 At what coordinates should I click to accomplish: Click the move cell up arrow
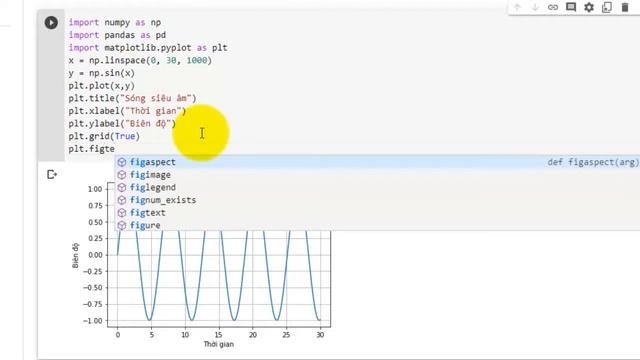tap(517, 7)
